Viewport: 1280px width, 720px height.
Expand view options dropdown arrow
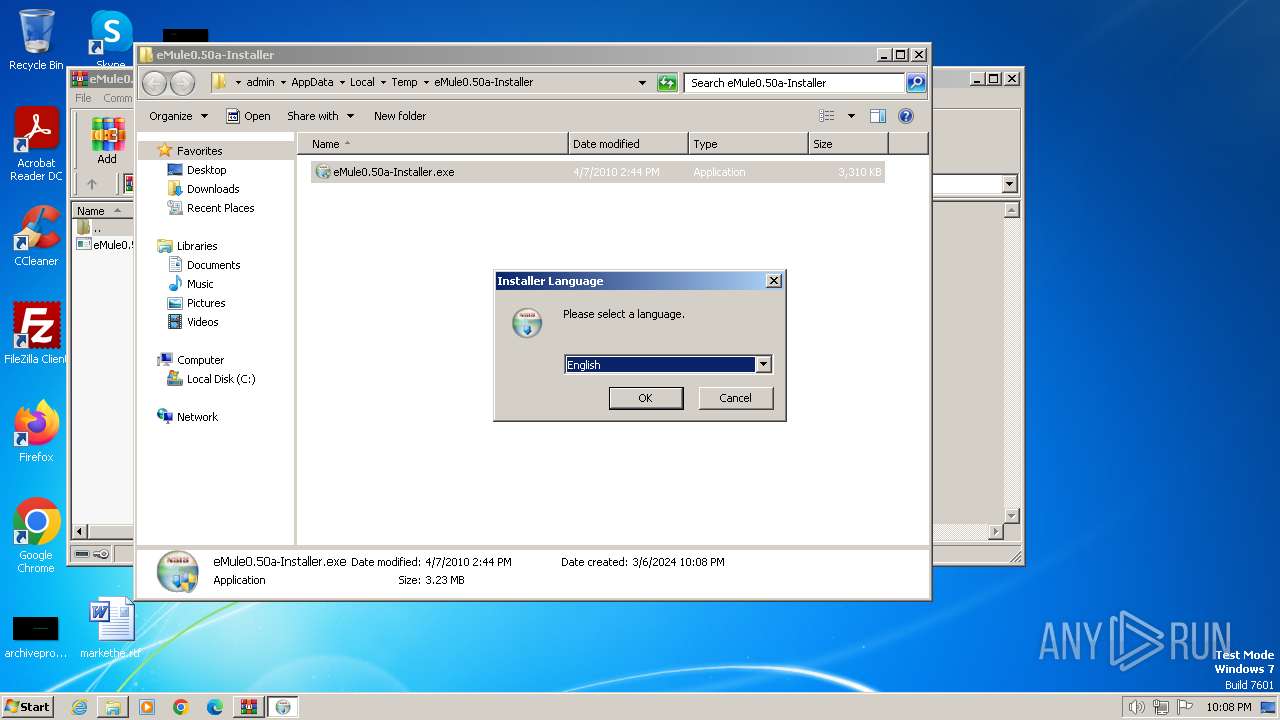851,116
